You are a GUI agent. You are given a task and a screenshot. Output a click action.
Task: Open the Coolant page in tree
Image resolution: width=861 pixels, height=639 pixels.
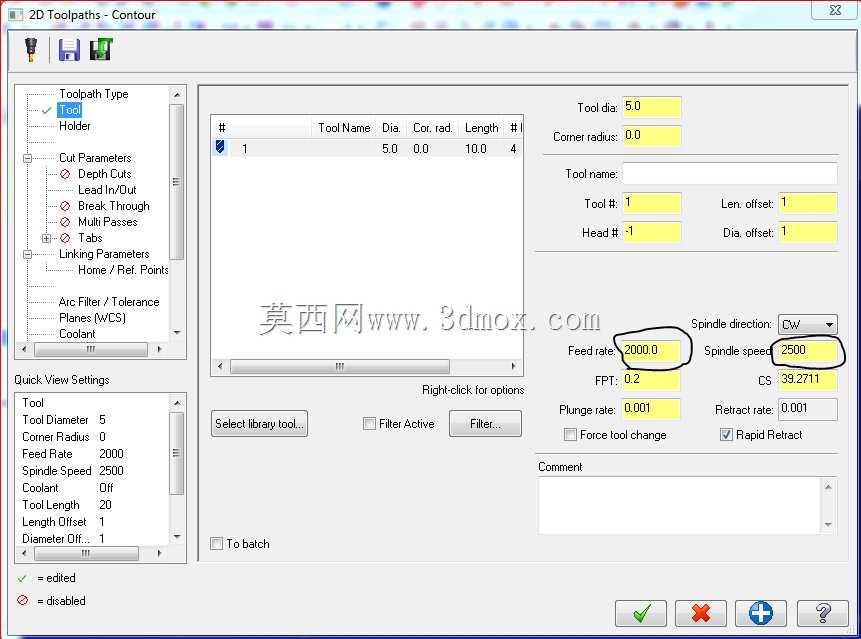(77, 334)
